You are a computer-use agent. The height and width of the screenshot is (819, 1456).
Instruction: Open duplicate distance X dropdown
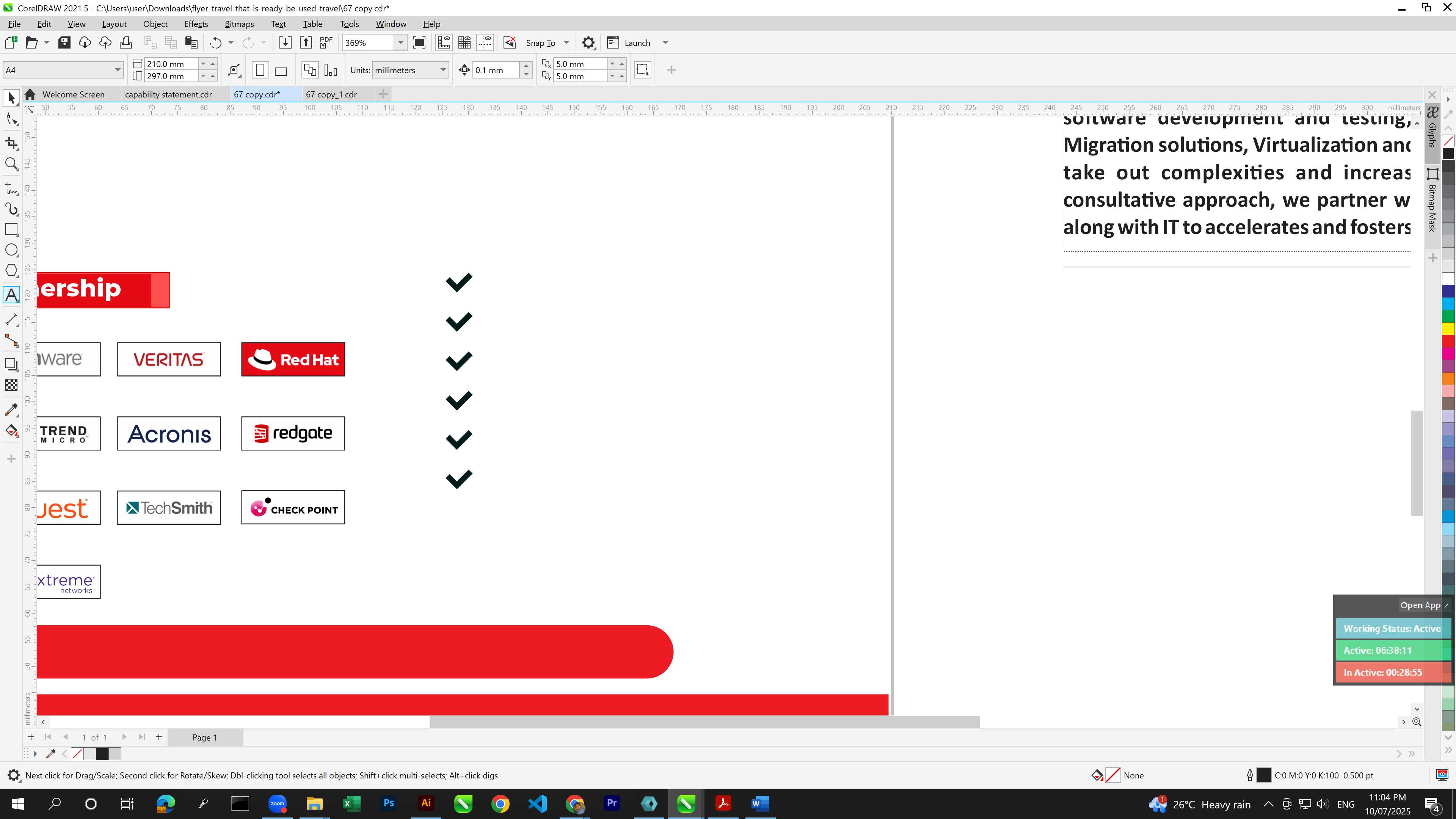click(612, 64)
